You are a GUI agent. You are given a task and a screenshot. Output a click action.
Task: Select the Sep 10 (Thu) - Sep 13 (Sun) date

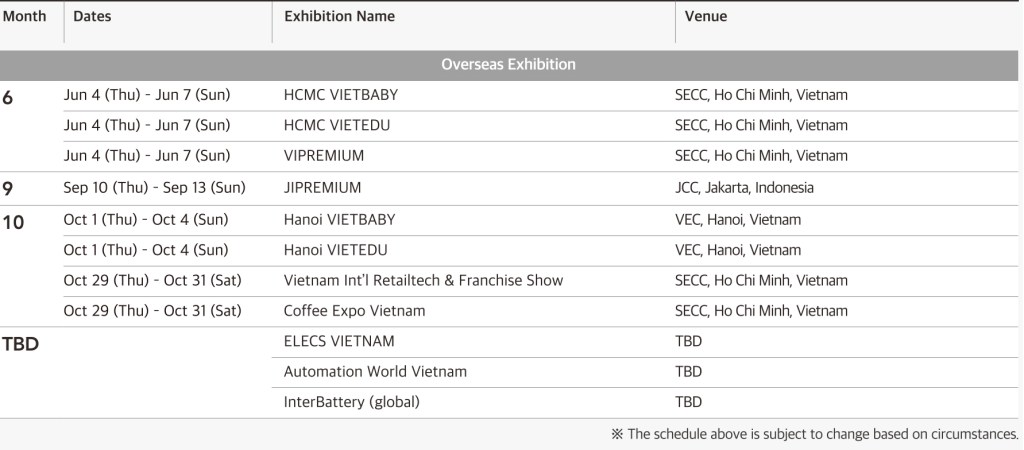pyautogui.click(x=154, y=187)
